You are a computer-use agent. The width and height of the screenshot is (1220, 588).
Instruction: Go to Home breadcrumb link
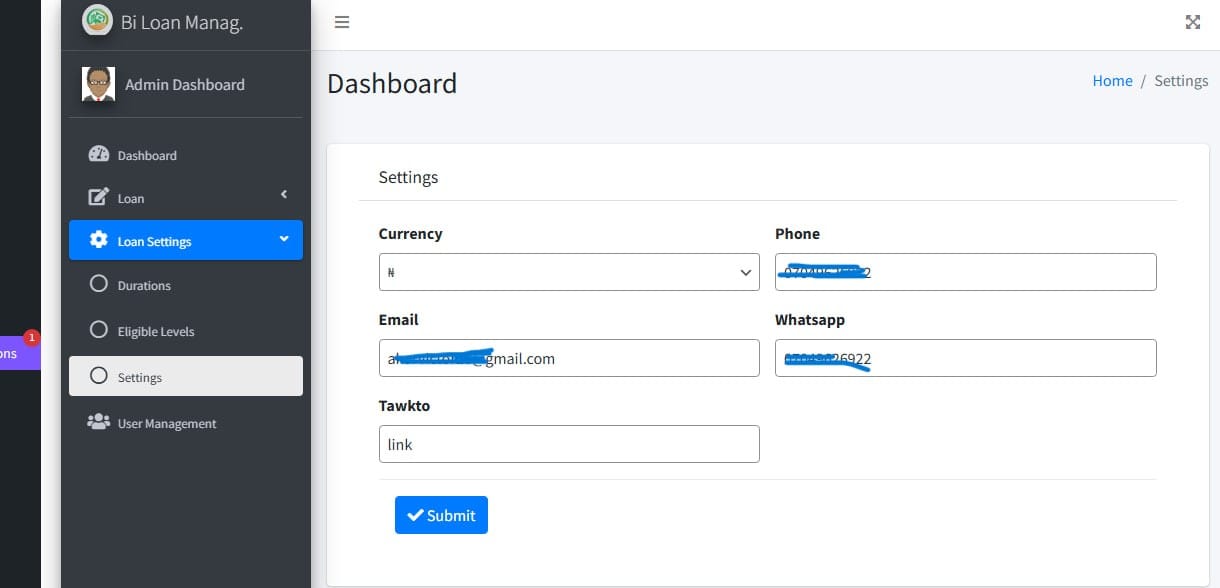1112,81
